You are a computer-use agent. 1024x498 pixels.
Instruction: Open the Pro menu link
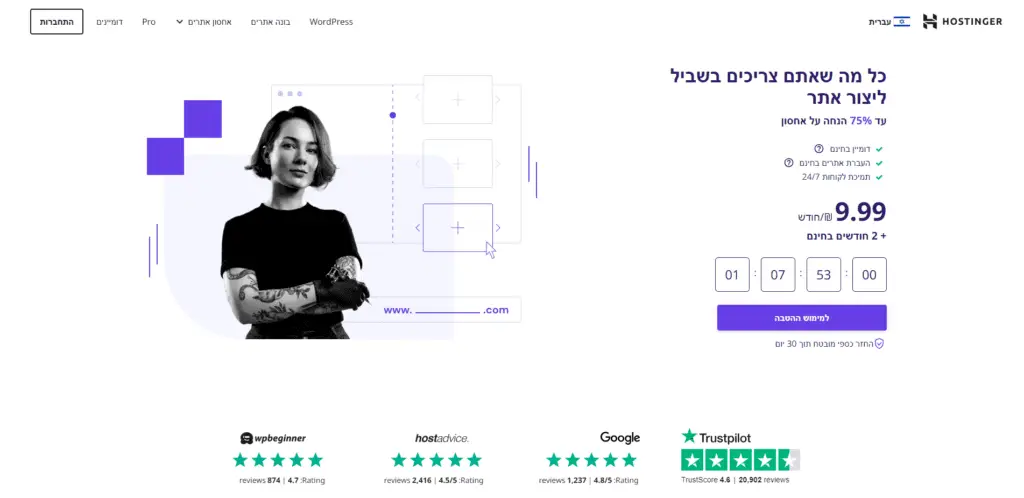149,22
